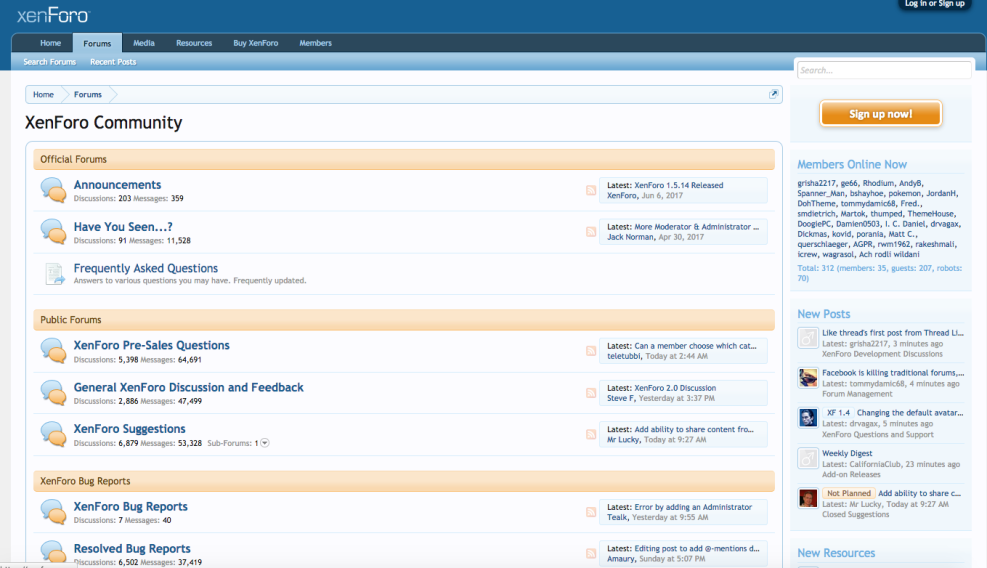This screenshot has width=987, height=568.
Task: Click the Announcements forum speech bubble icon
Action: click(x=53, y=190)
